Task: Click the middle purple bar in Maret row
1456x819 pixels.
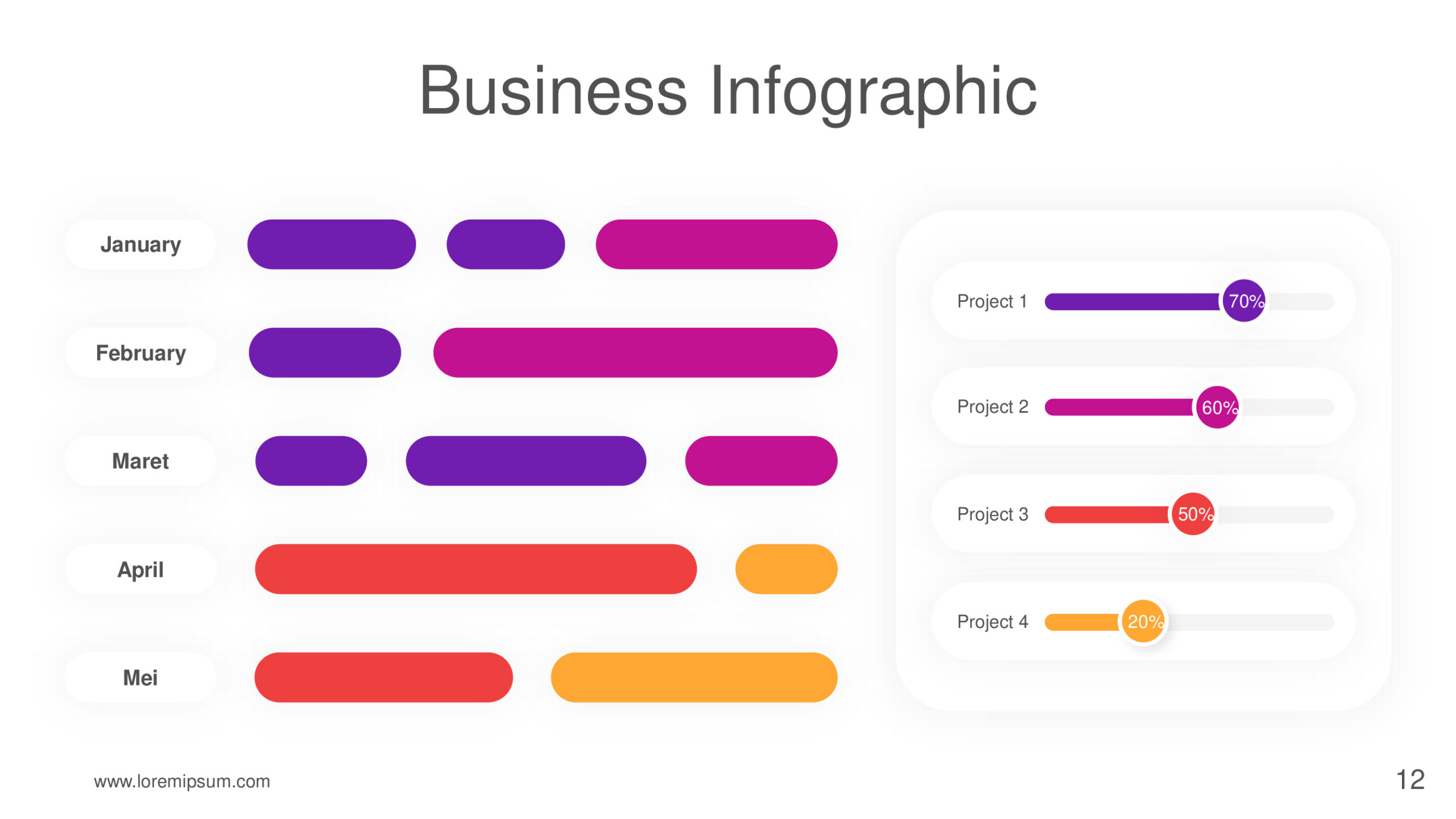Action: [x=526, y=461]
